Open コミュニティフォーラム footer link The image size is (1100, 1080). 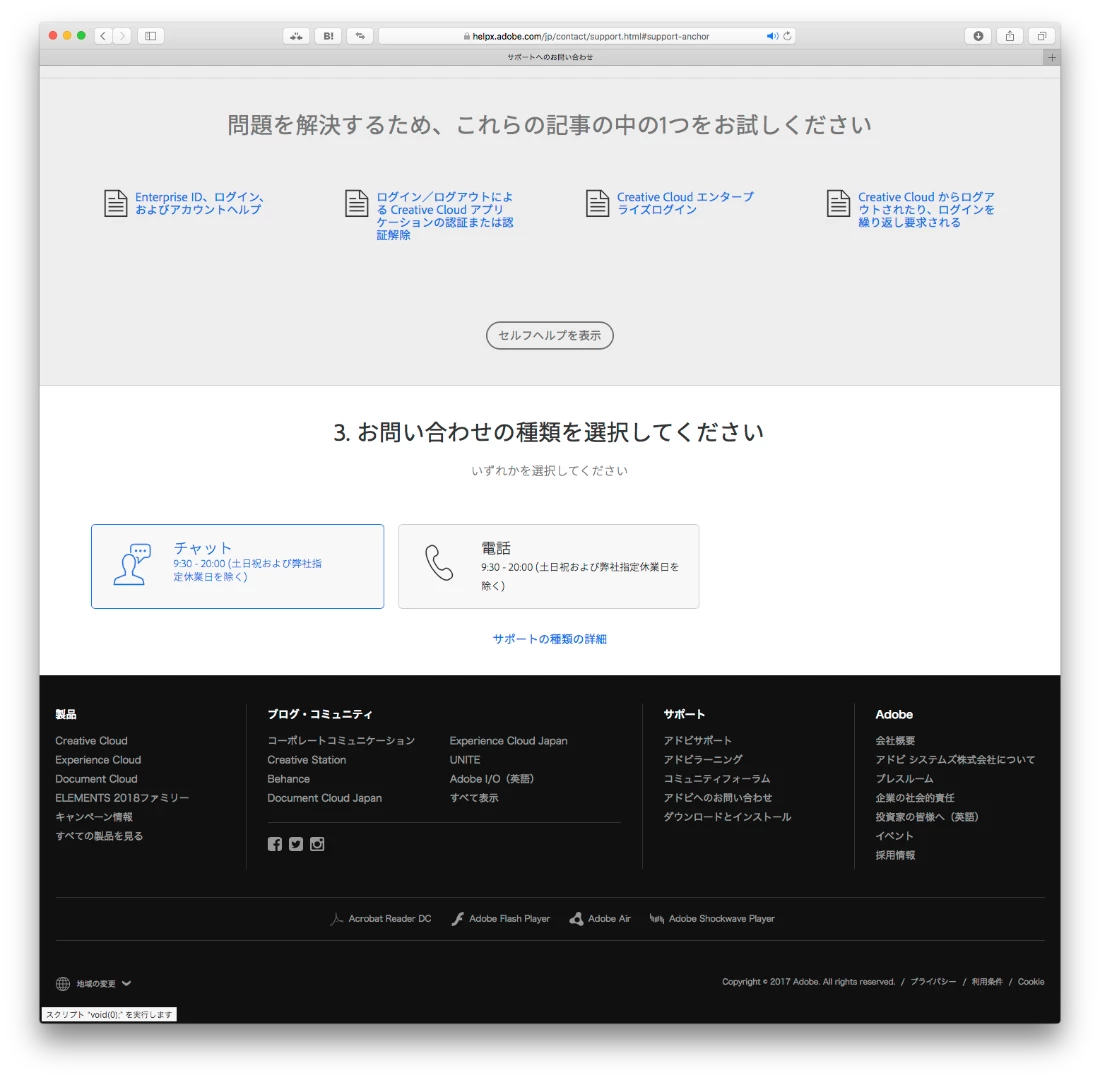pyautogui.click(x=717, y=779)
